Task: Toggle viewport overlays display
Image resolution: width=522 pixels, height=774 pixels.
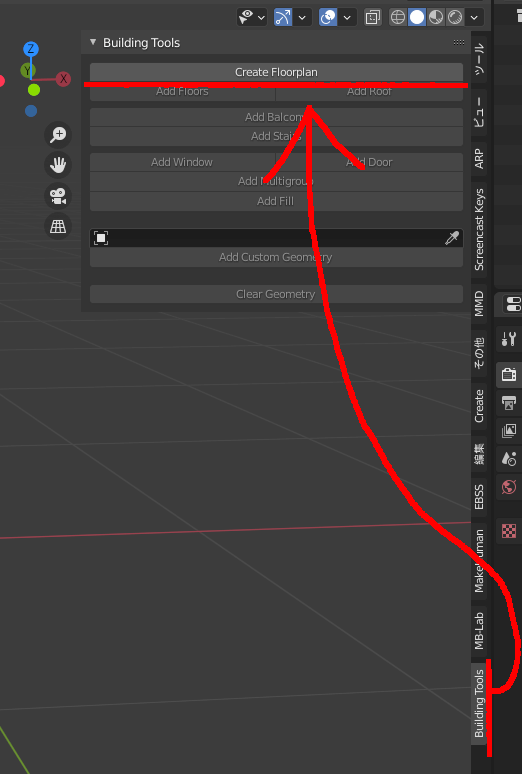Action: point(328,17)
